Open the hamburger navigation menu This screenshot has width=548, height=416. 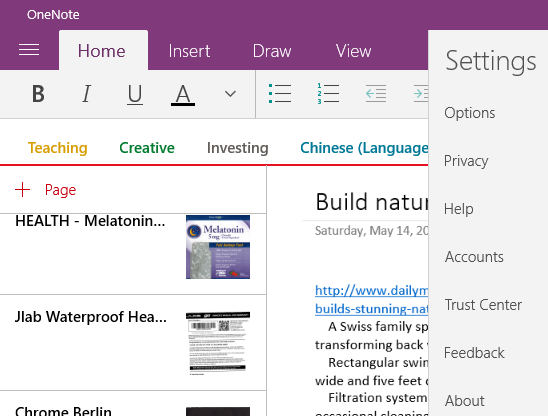point(29,50)
